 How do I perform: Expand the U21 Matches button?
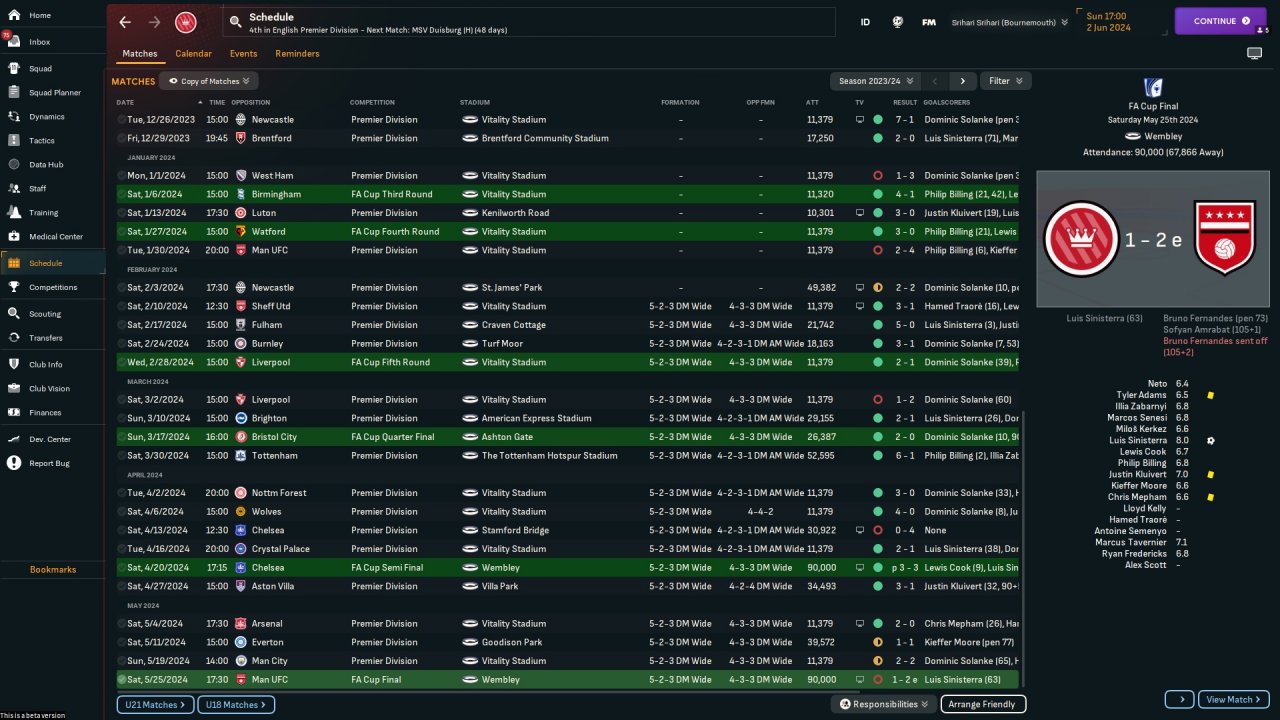(155, 705)
